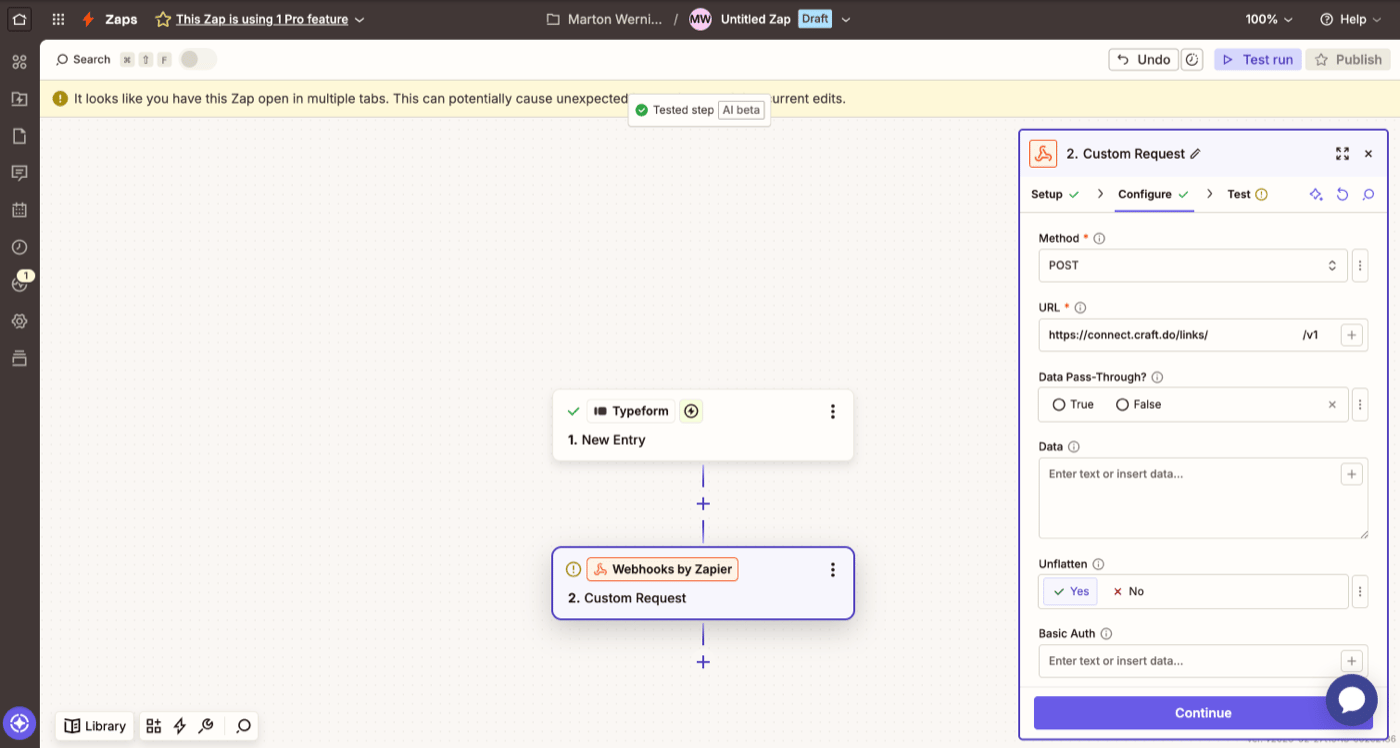Viewport: 1400px width, 748px height.
Task: Open the Untitled Zap title dropdown chevron
Action: tap(846, 18)
